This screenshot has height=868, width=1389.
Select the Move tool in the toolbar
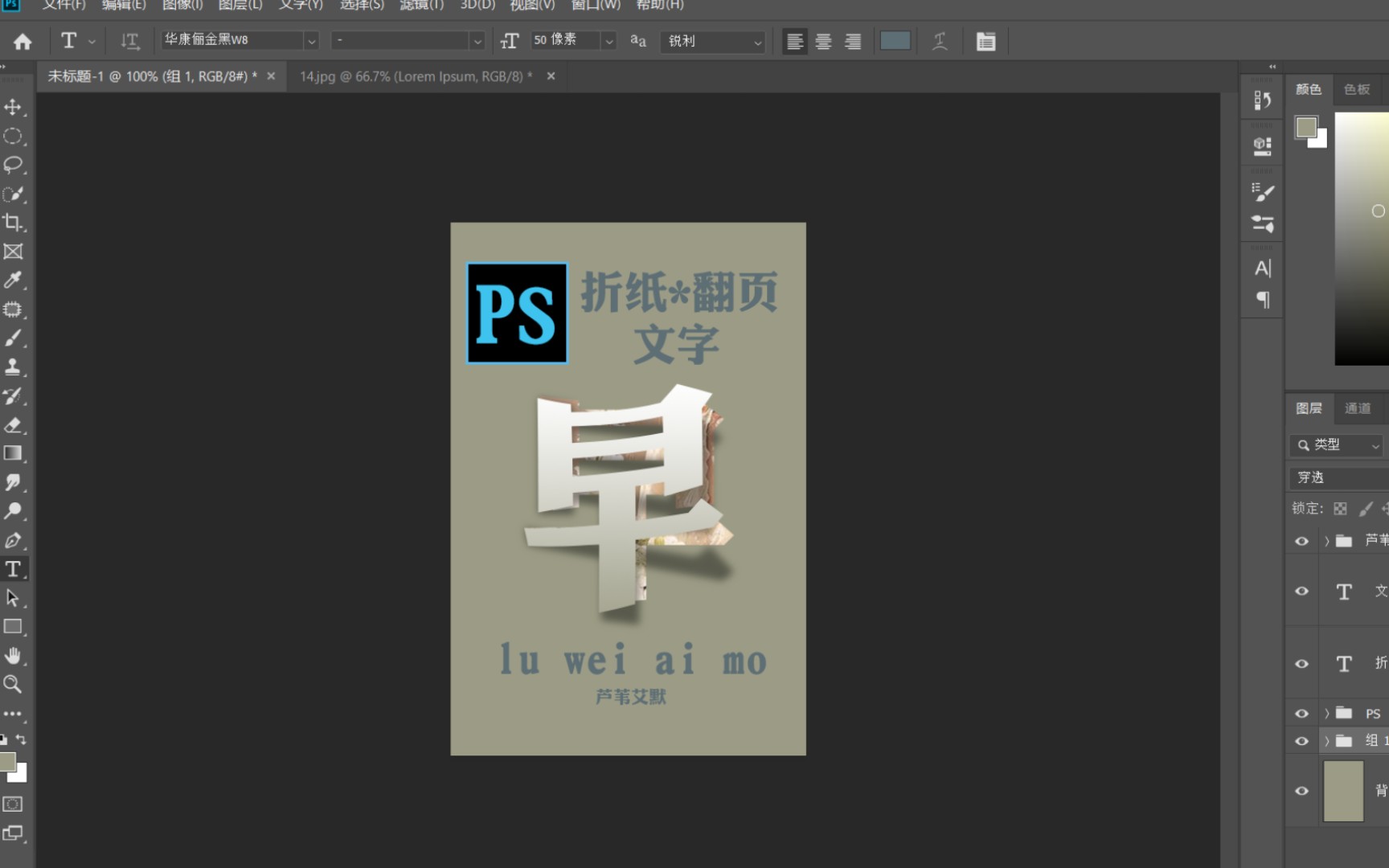(x=13, y=107)
